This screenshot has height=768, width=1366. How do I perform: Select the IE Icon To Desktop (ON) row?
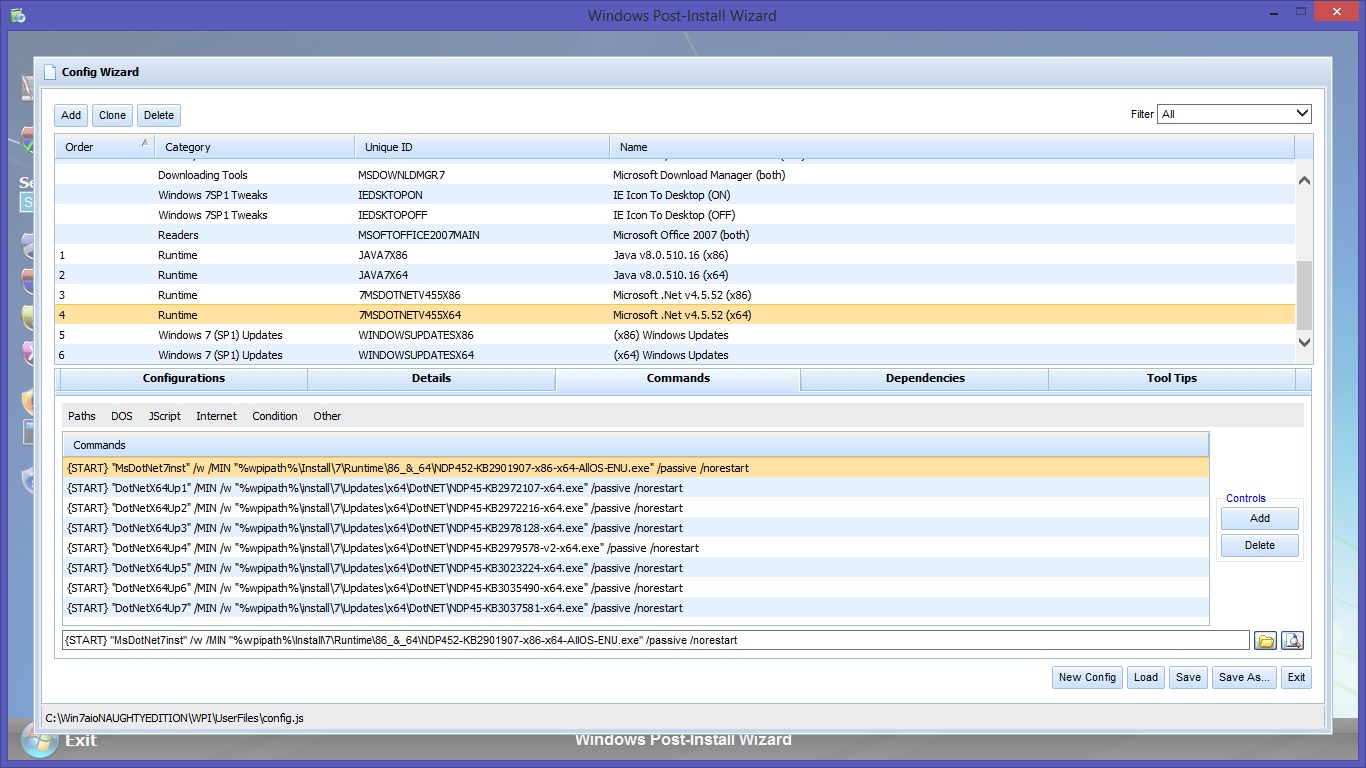[675, 195]
